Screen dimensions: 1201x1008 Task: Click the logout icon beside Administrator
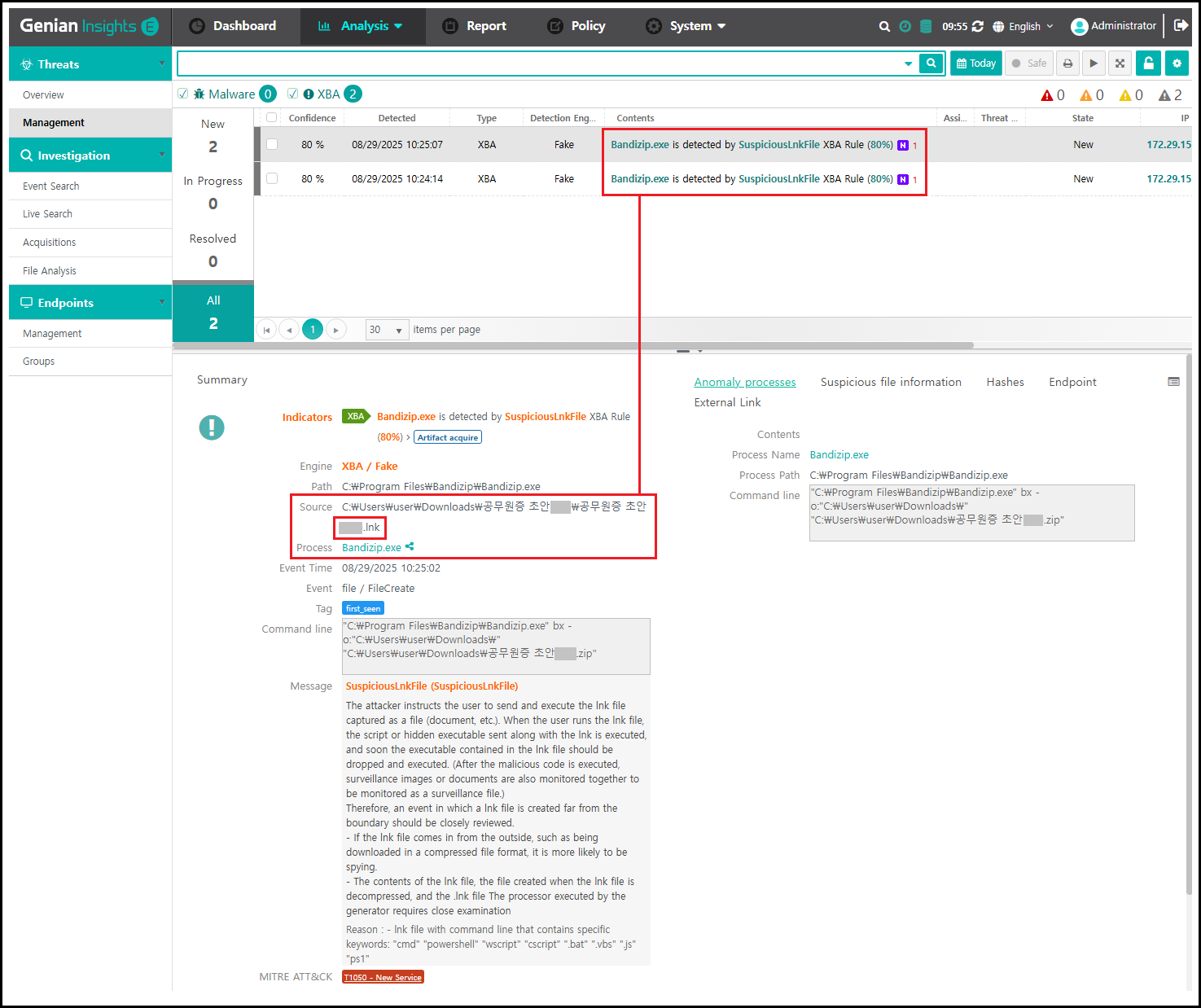(1181, 26)
